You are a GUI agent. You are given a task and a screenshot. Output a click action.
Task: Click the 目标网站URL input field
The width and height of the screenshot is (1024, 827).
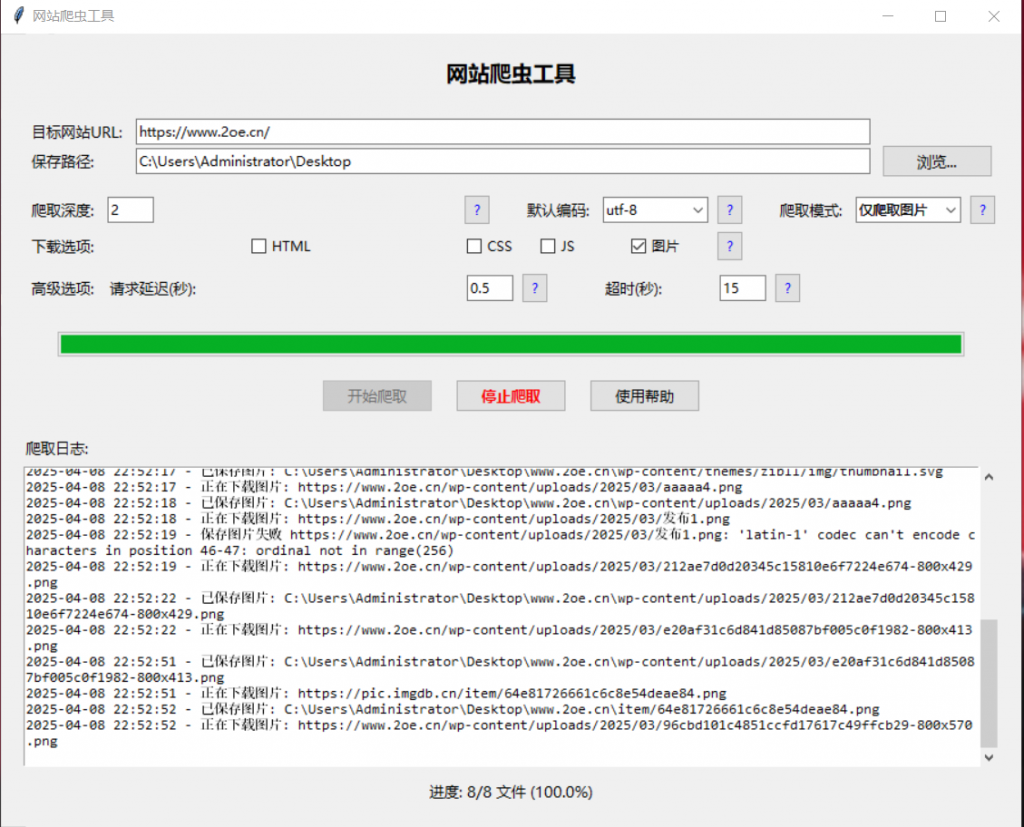[x=502, y=132]
